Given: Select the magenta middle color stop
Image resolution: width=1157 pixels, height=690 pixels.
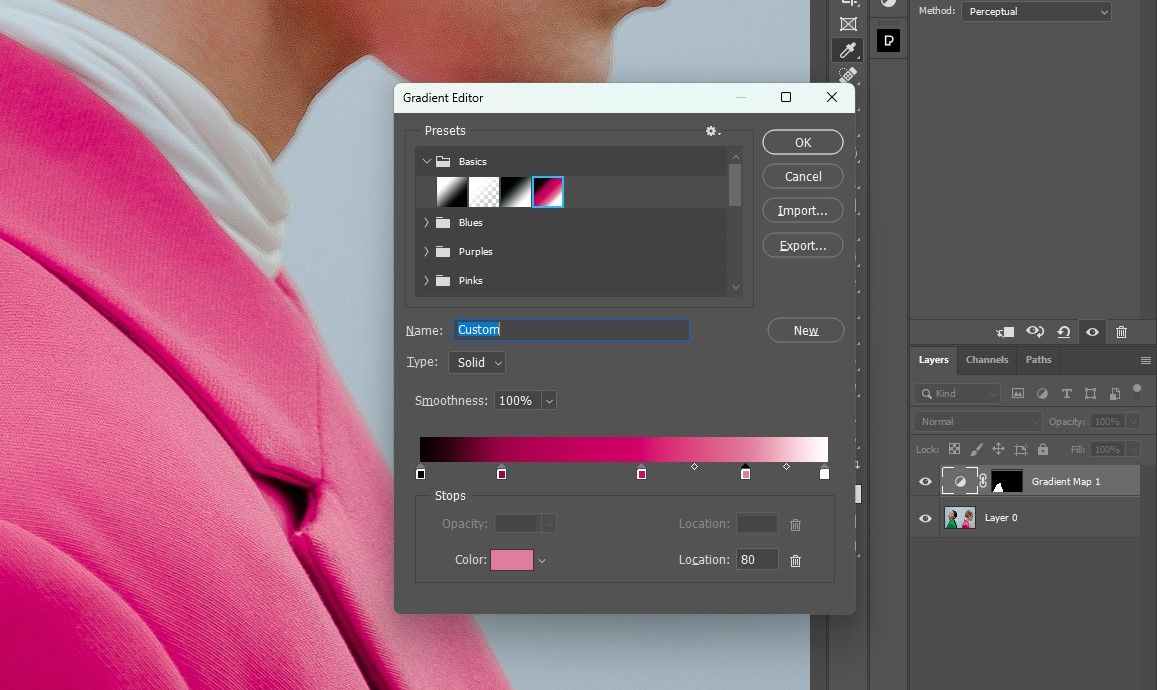Looking at the screenshot, I should pyautogui.click(x=641, y=472).
